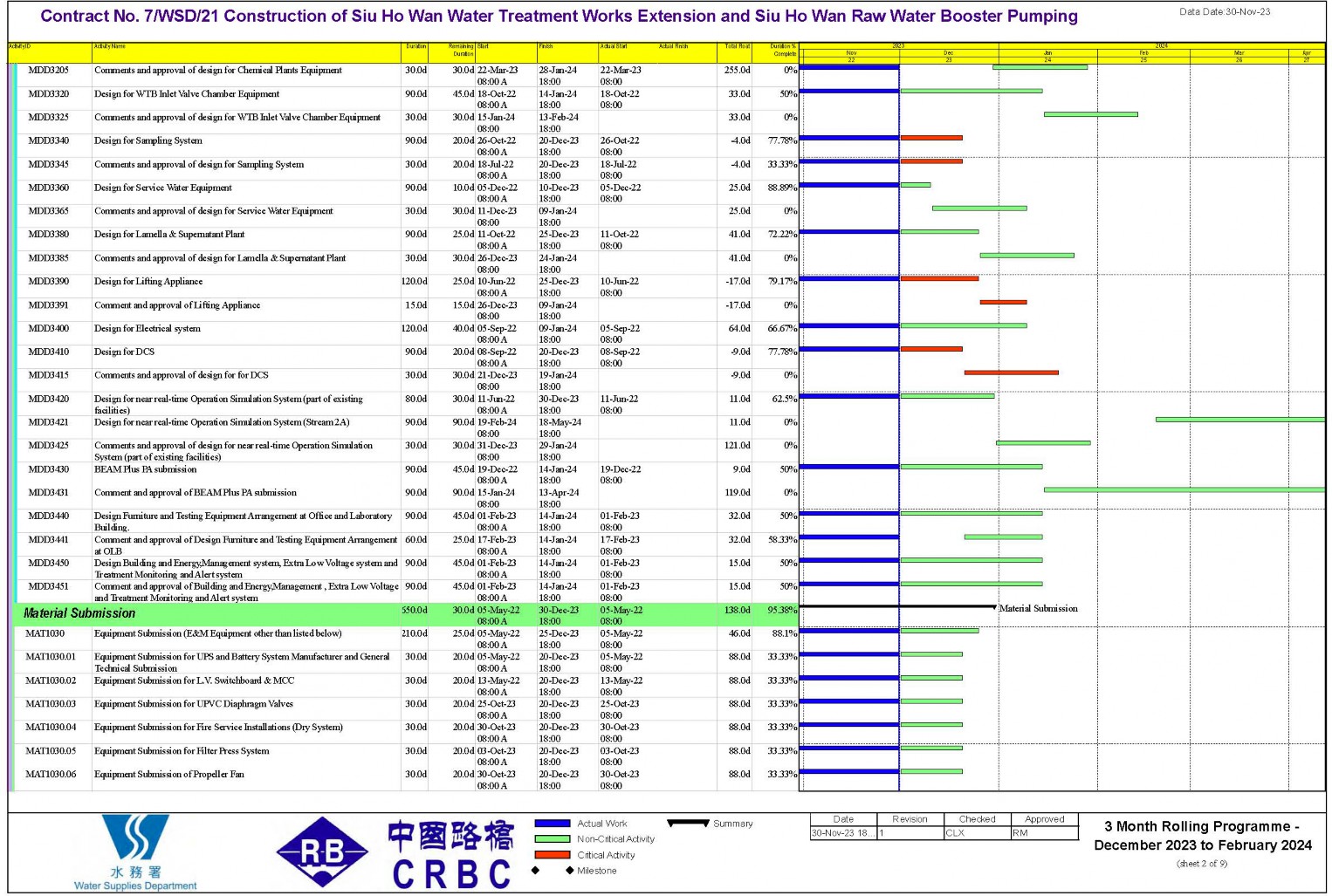
Task: Click the Water Supplies Department logo
Action: point(135,852)
